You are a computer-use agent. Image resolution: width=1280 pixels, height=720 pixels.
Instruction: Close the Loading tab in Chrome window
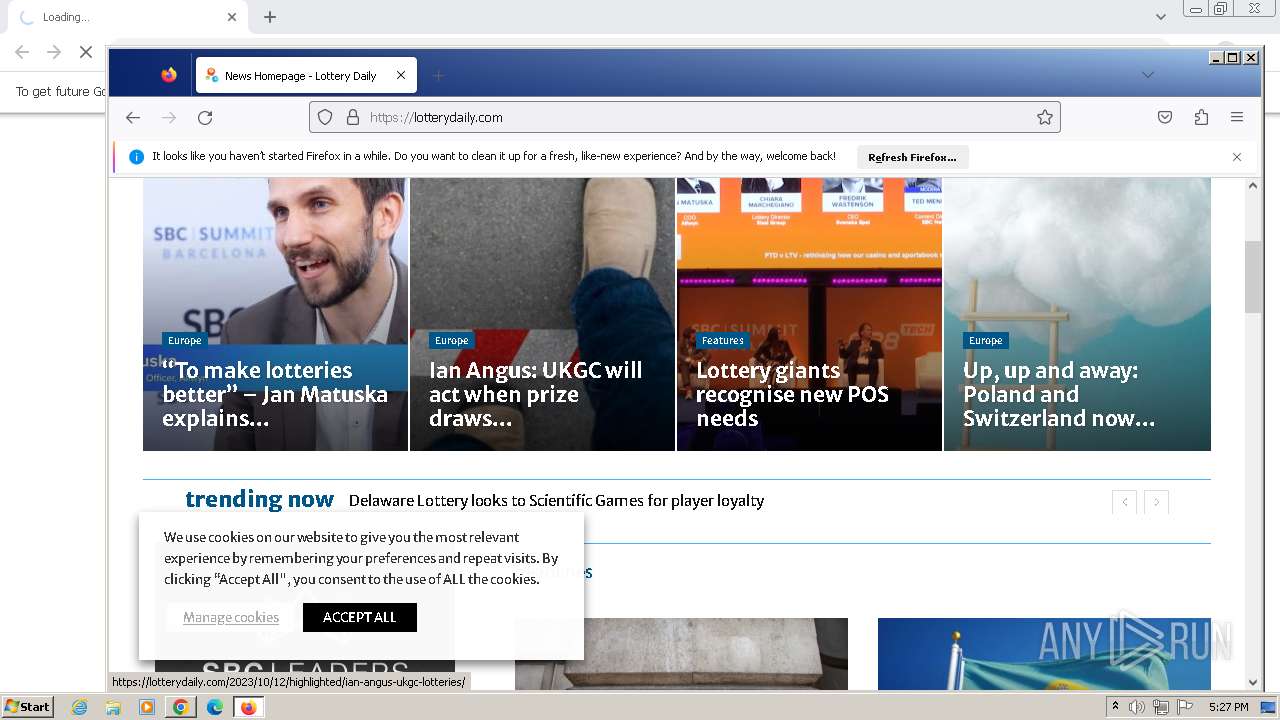[x=232, y=17]
